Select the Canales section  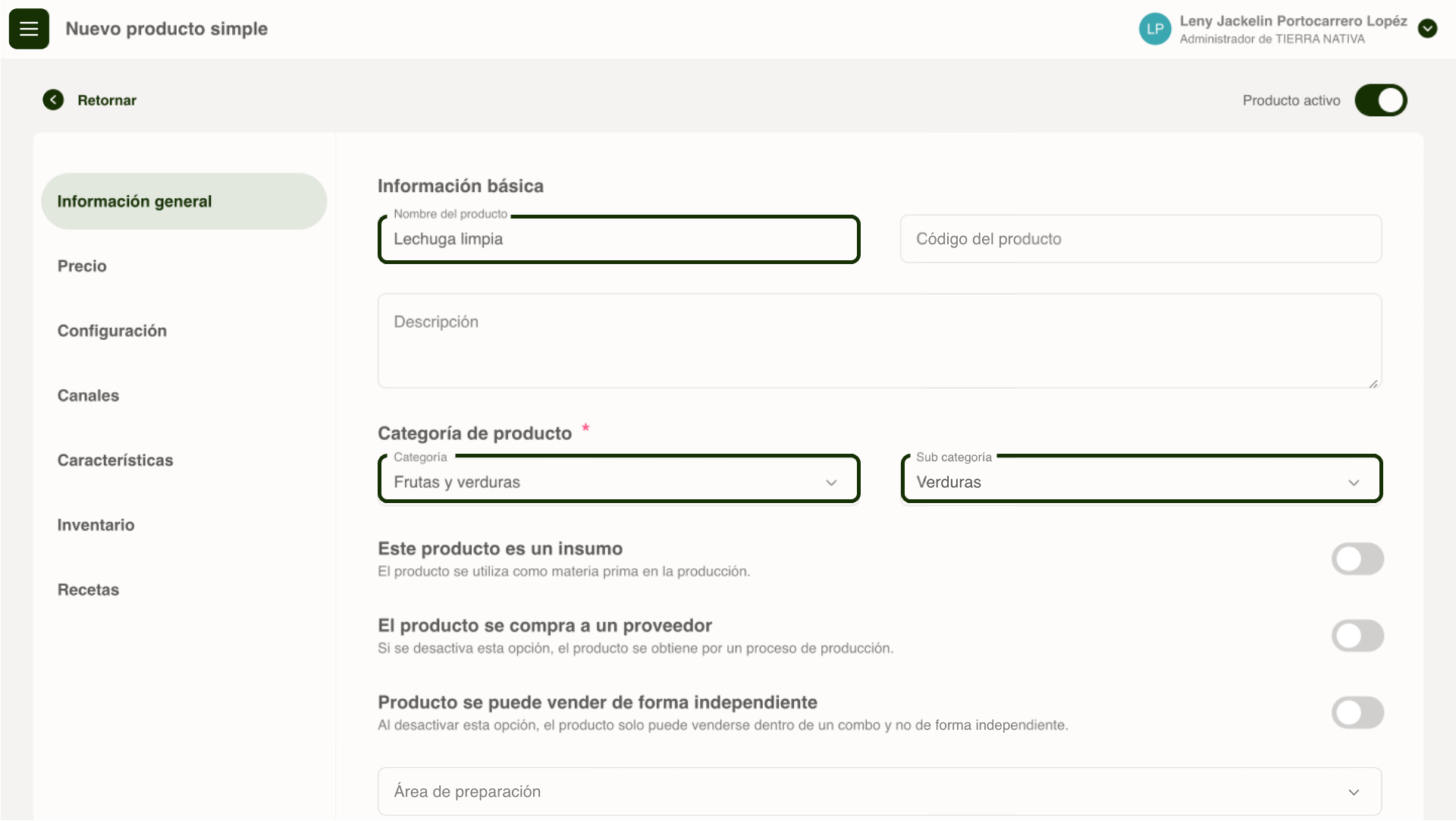[88, 395]
